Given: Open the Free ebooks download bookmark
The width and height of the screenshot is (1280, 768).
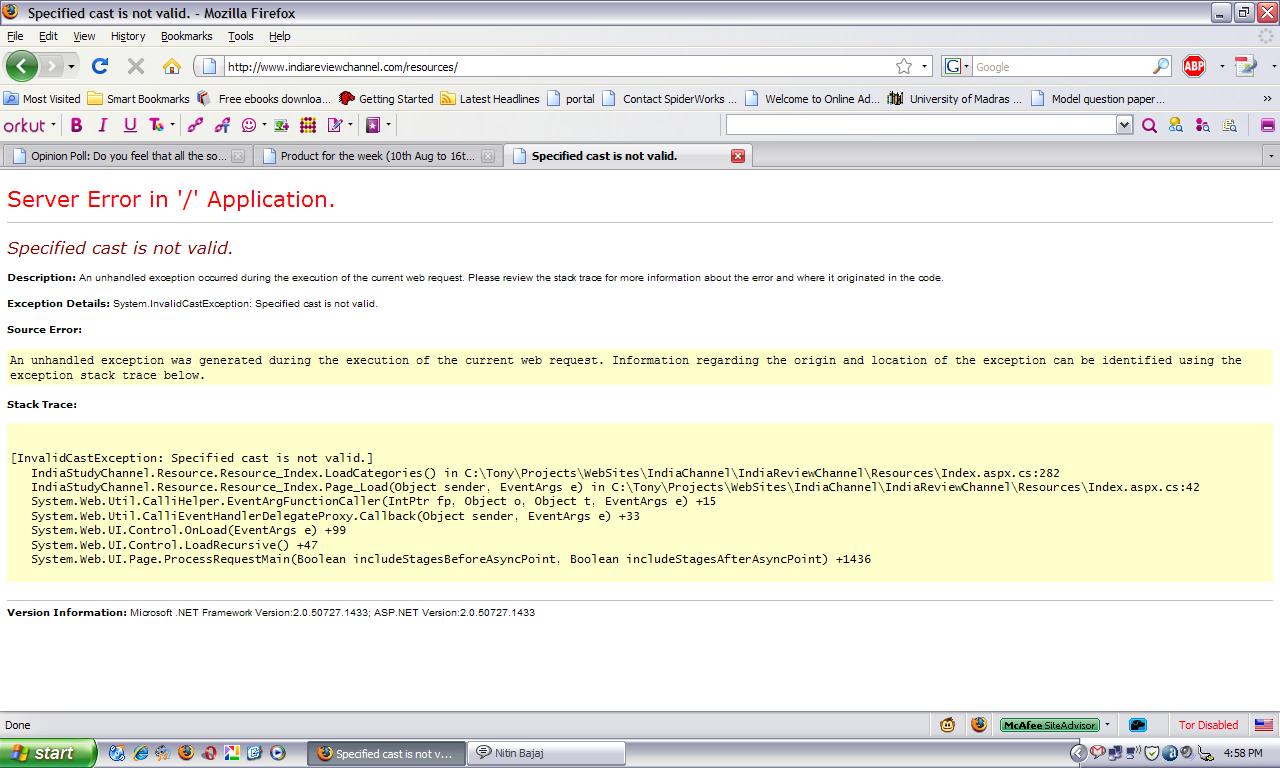Looking at the screenshot, I should [264, 99].
